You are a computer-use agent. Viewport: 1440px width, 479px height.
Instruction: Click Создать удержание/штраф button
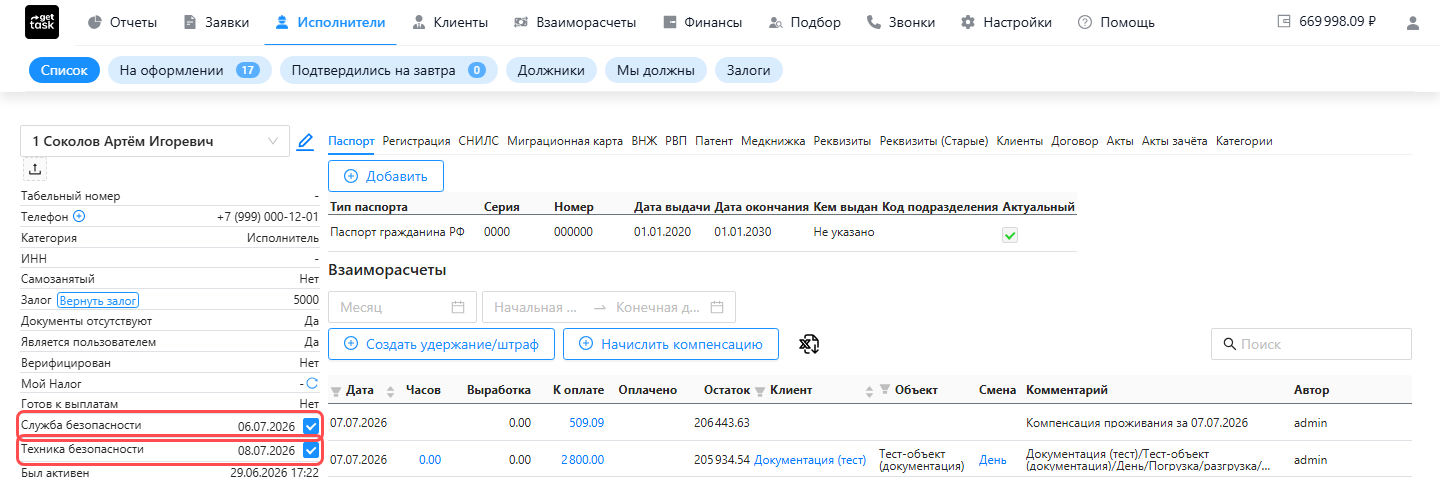(x=441, y=344)
